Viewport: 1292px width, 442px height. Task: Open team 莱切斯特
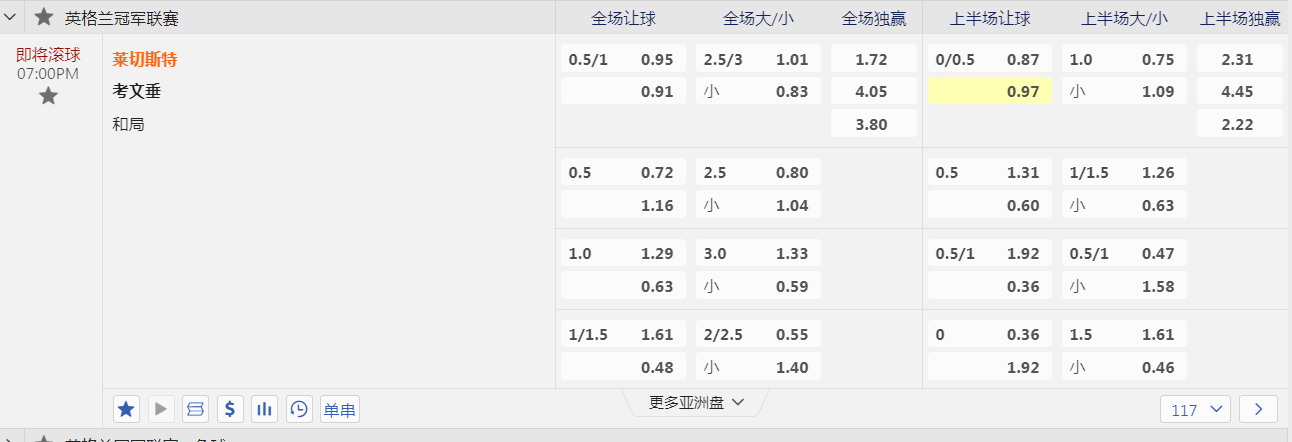(x=145, y=59)
